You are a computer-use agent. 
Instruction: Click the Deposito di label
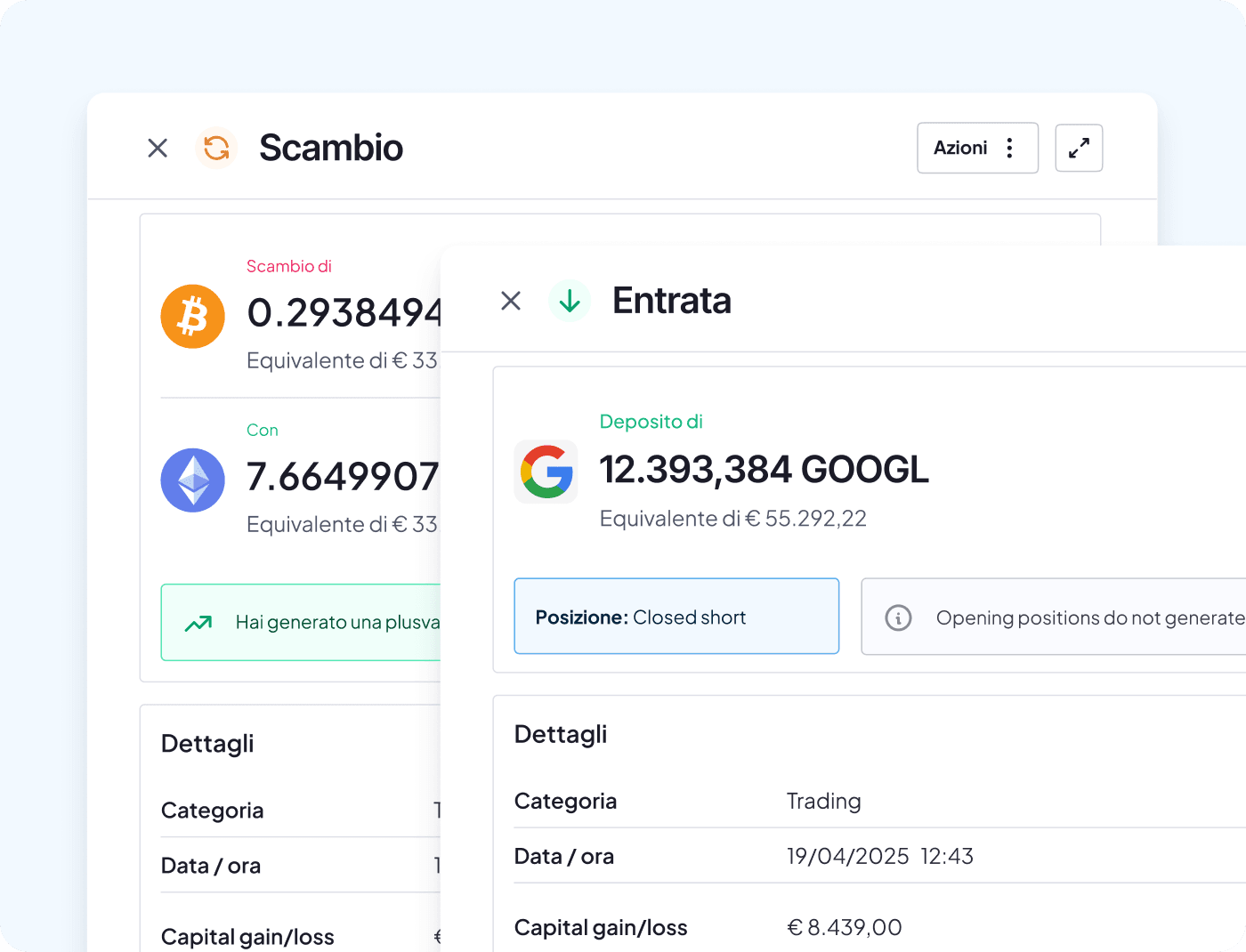click(651, 422)
